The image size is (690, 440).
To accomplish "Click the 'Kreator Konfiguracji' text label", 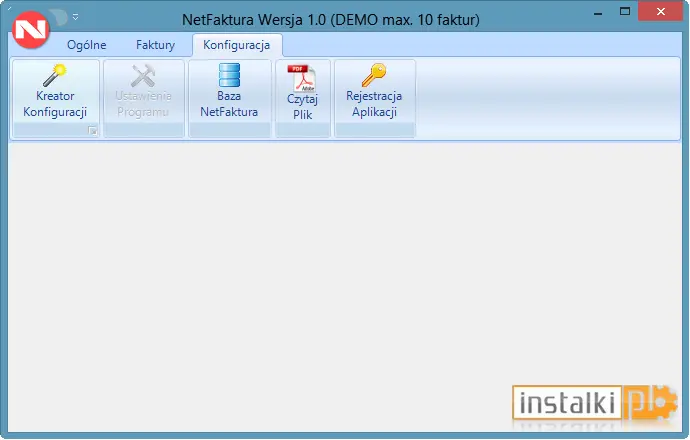I will point(55,104).
